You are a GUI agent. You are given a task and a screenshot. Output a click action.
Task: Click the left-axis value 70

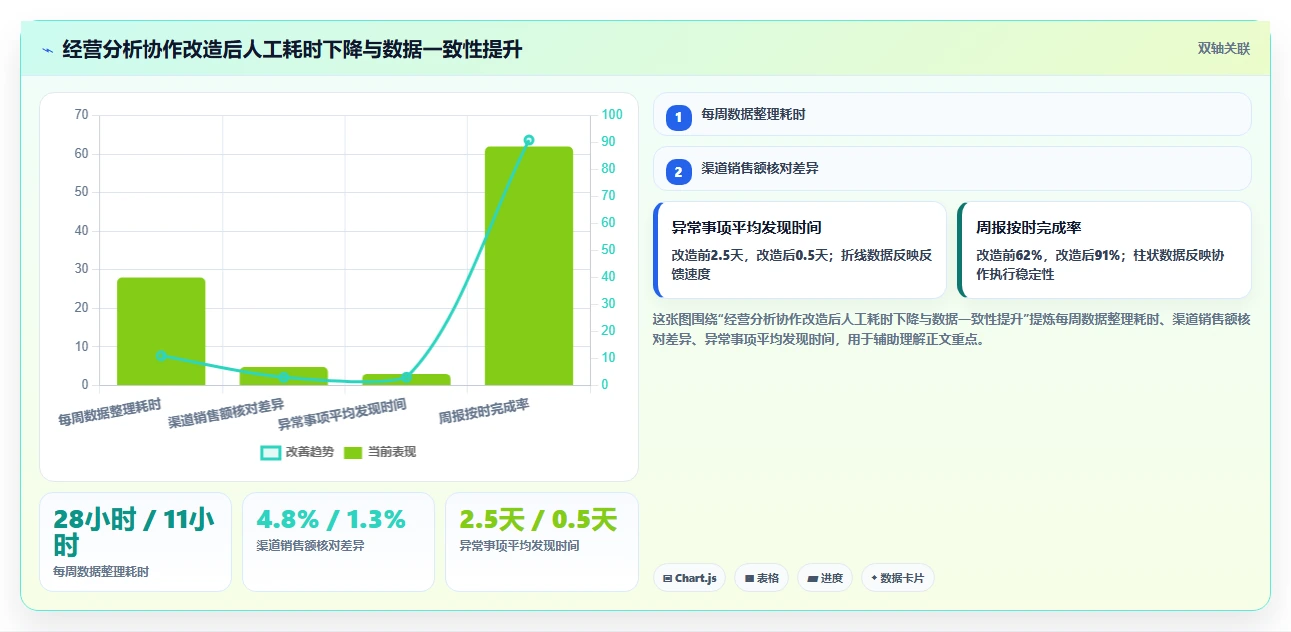81,115
